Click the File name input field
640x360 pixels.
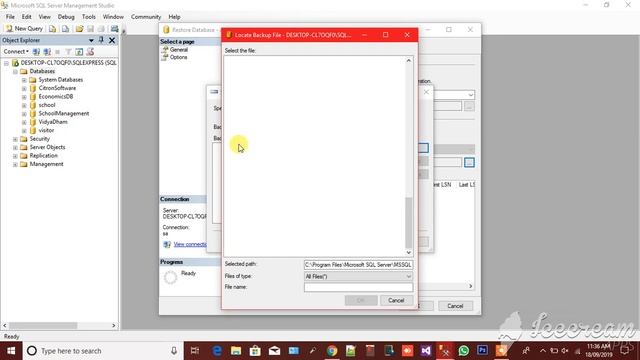pos(358,287)
